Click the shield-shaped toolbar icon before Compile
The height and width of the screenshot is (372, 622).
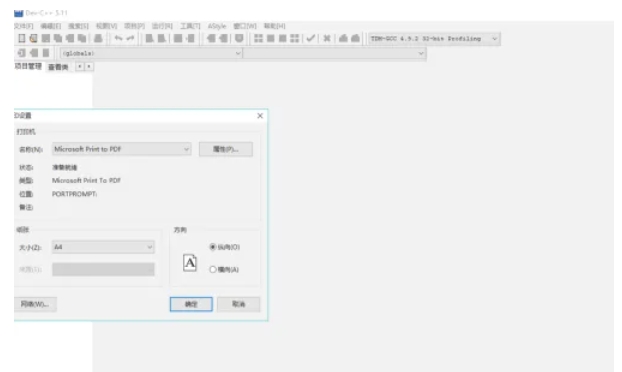tap(239, 38)
